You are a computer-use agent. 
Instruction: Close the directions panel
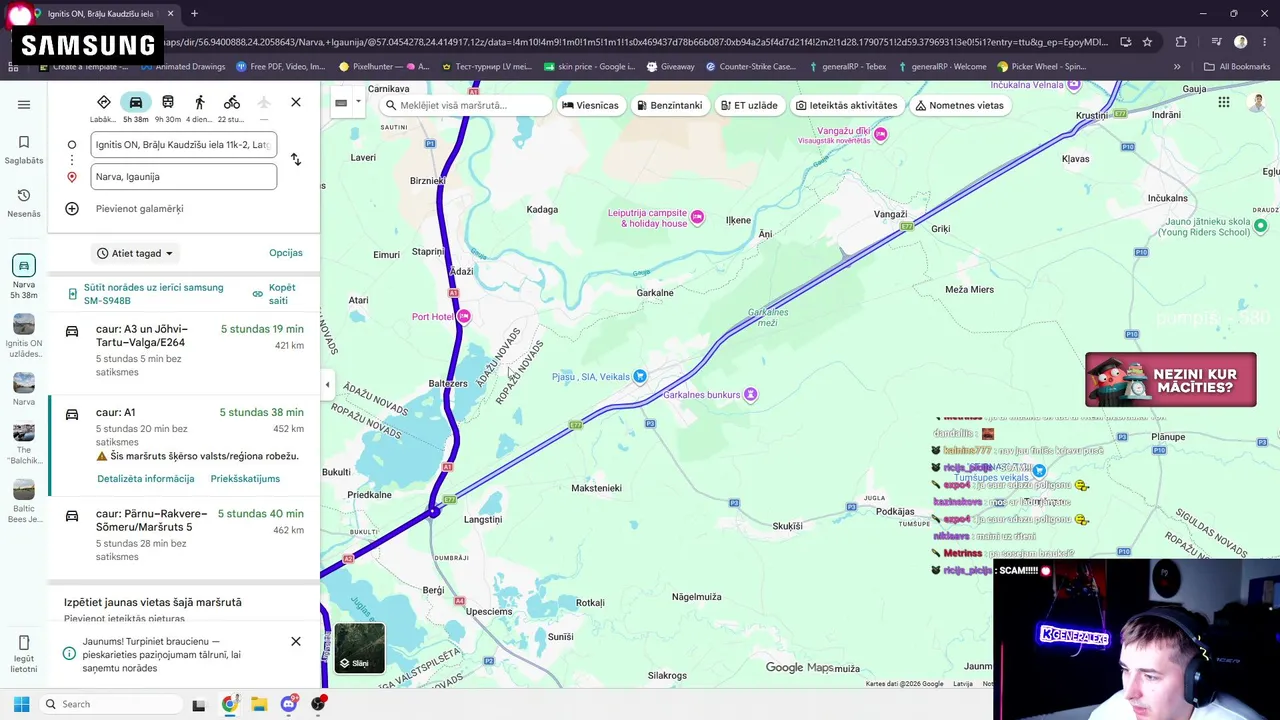[x=296, y=102]
